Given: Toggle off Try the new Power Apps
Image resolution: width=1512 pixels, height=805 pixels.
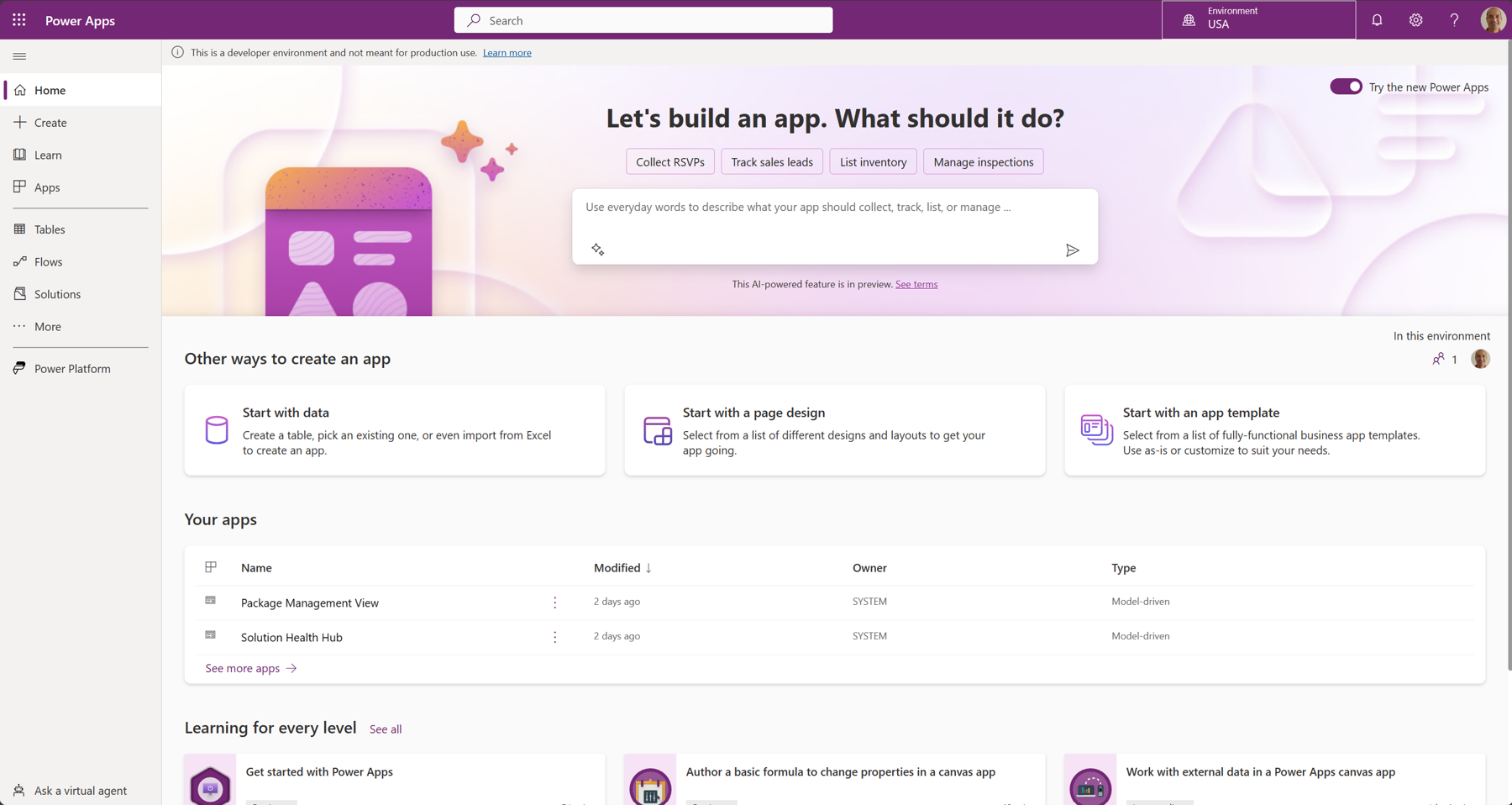Looking at the screenshot, I should tap(1346, 87).
